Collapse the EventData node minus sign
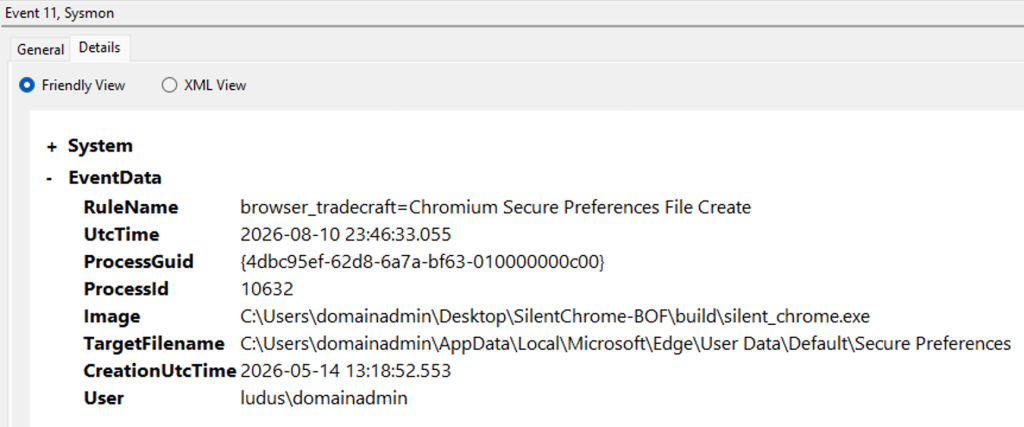Image resolution: width=1024 pixels, height=427 pixels. click(50, 178)
